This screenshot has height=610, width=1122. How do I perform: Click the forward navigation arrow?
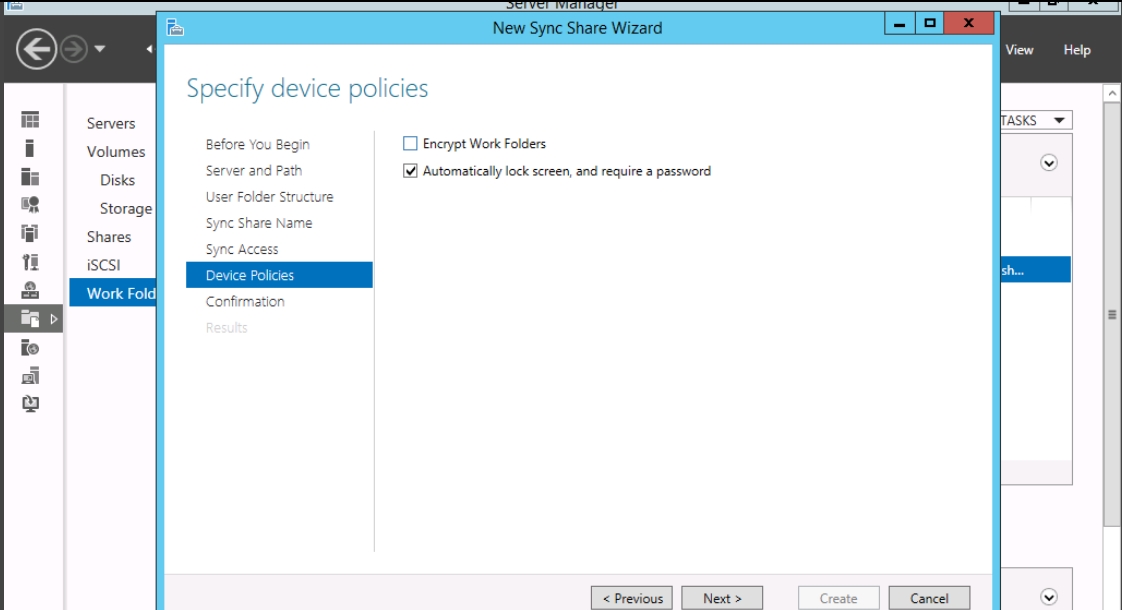(x=74, y=49)
